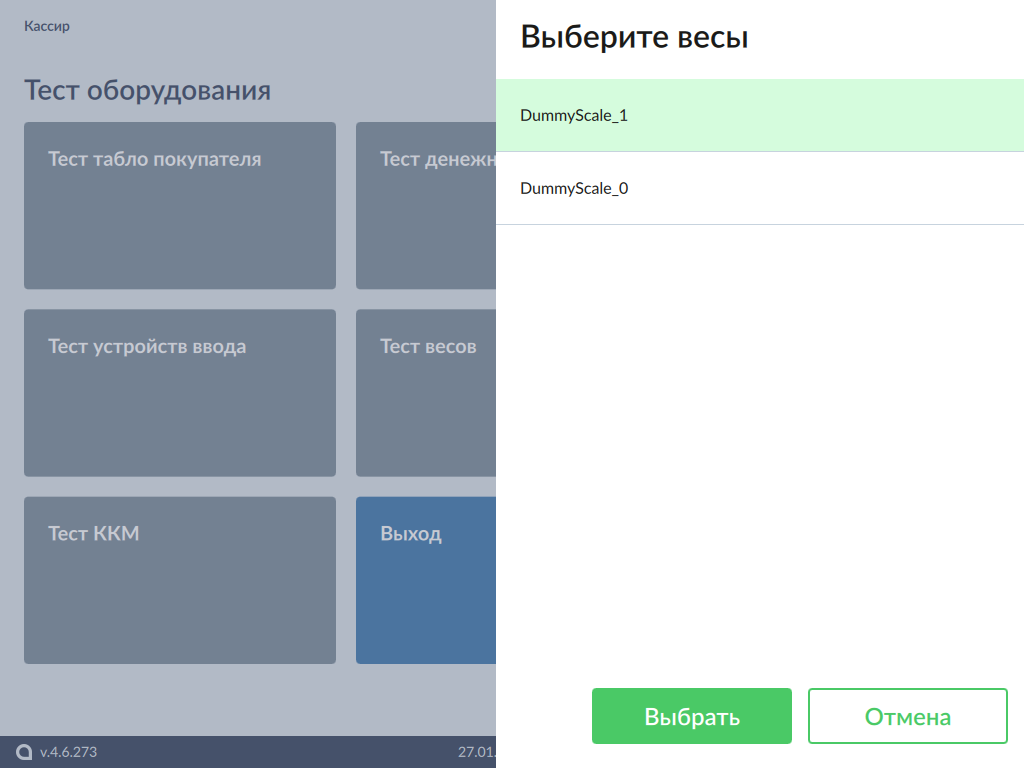Click the Выберите весы dialog title
1024x768 pixels.
(x=634, y=38)
